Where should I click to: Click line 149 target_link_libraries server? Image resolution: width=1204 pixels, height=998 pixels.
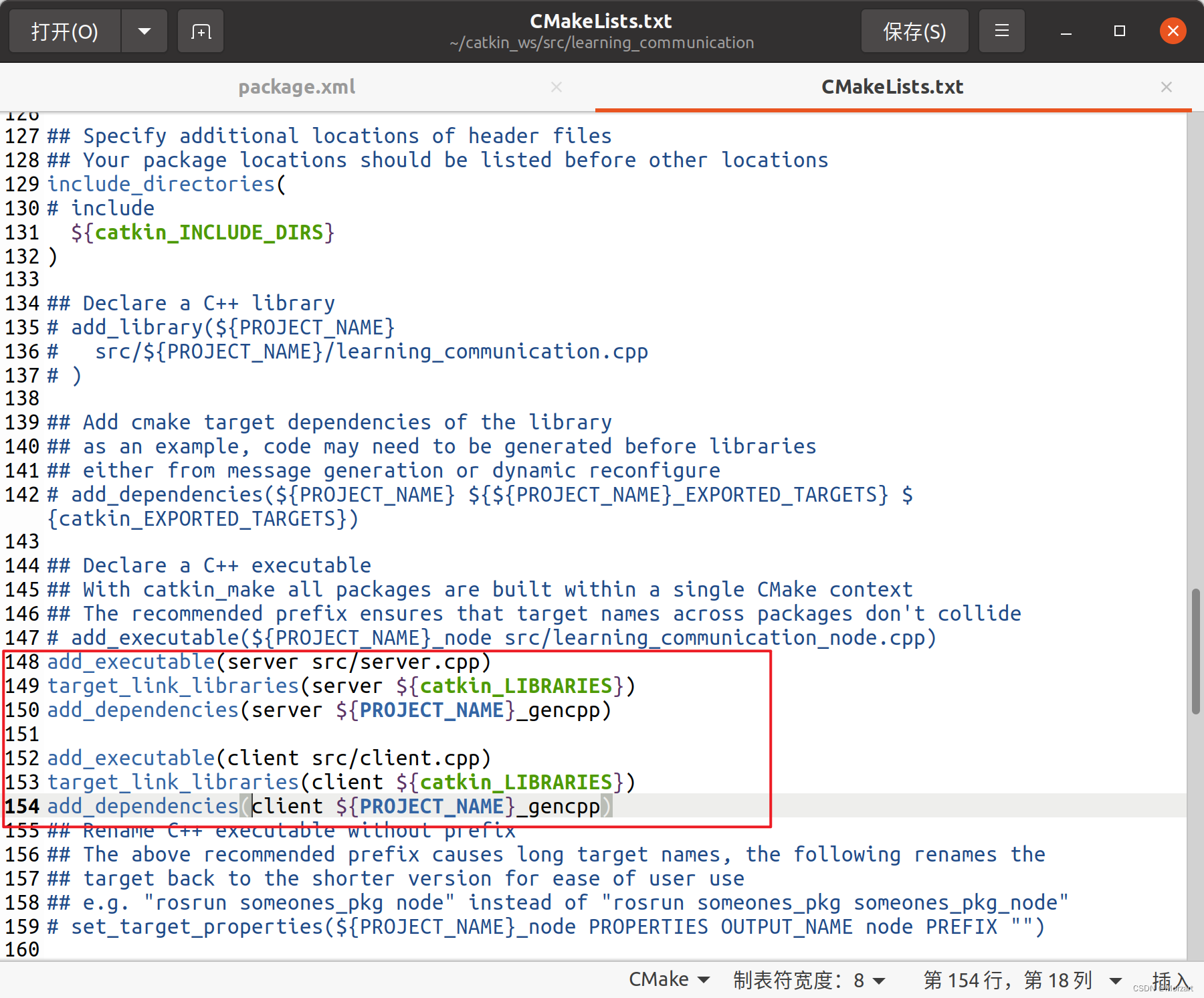tap(341, 686)
